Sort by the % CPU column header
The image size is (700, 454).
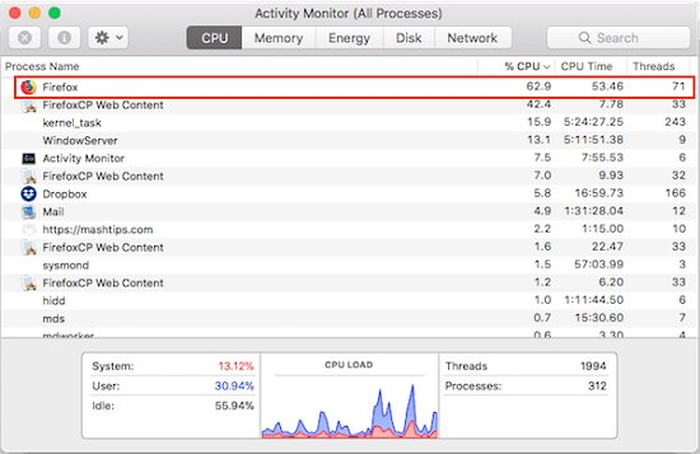[x=528, y=65]
